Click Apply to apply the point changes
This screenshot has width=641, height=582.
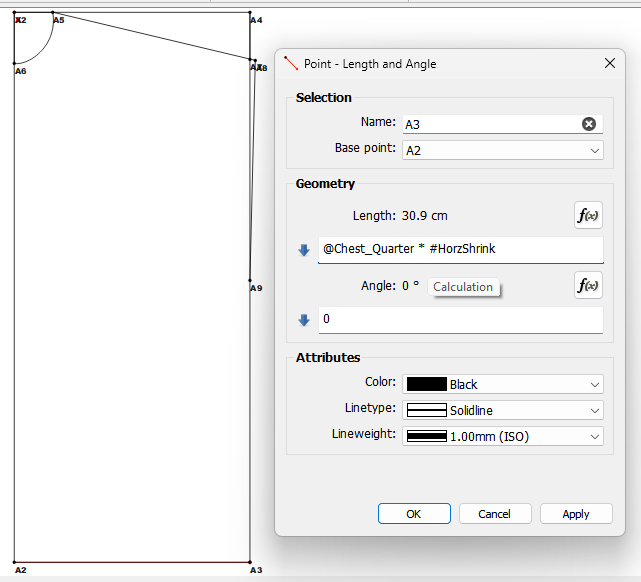point(576,513)
